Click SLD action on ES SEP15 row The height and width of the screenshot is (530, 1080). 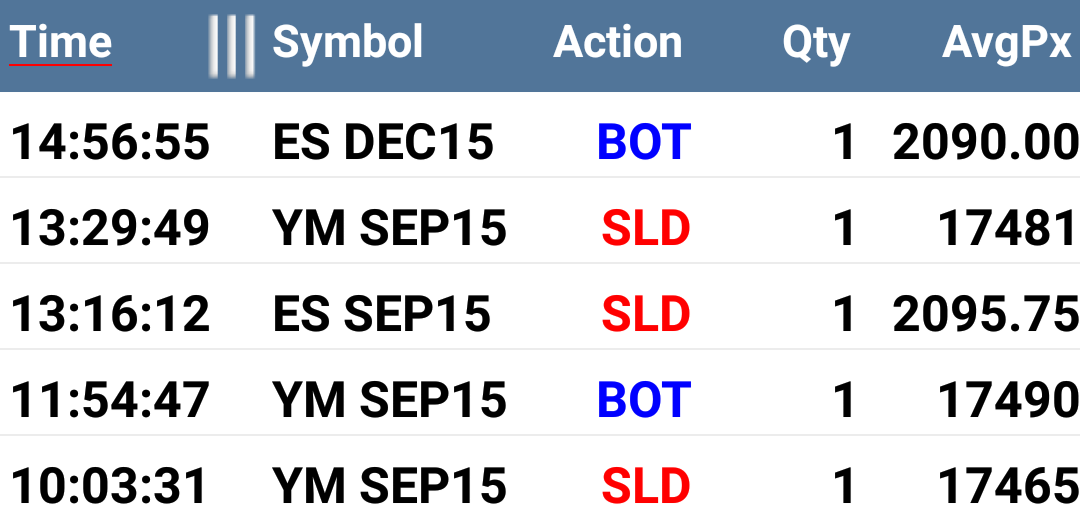pos(645,314)
